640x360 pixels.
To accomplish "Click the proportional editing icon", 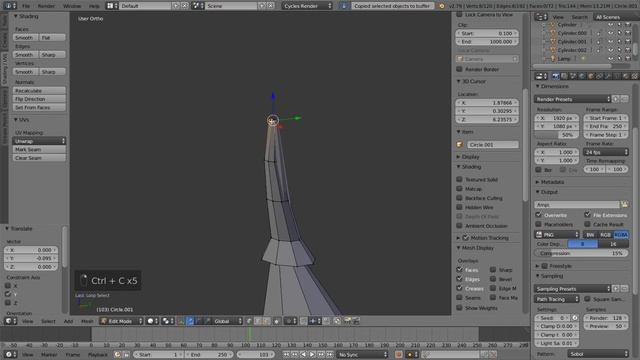I will (290, 321).
